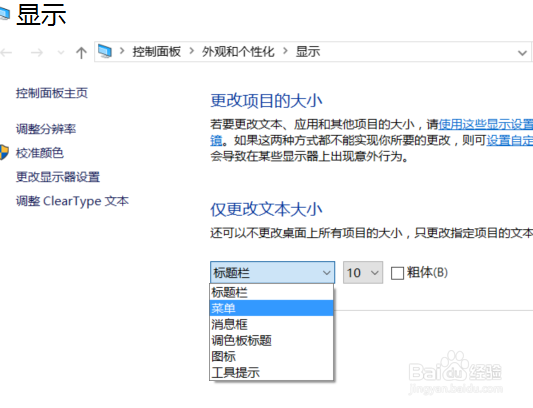
Task: Click the monitor icon in address bar
Action: (x=105, y=52)
